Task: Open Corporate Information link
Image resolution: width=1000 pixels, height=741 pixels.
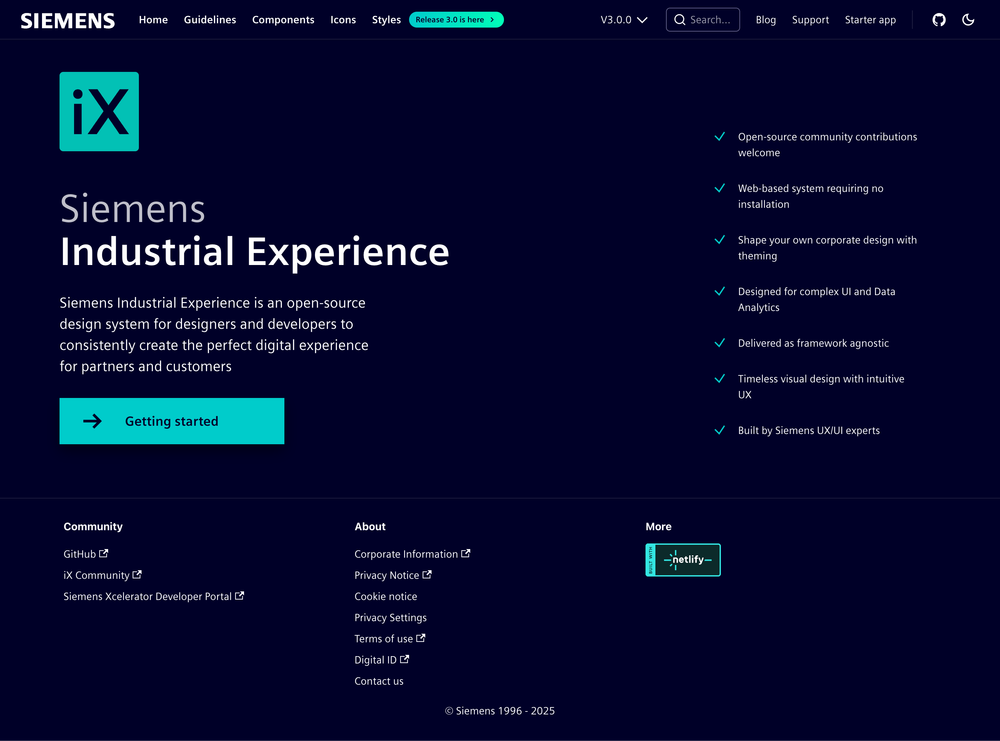Action: (413, 554)
